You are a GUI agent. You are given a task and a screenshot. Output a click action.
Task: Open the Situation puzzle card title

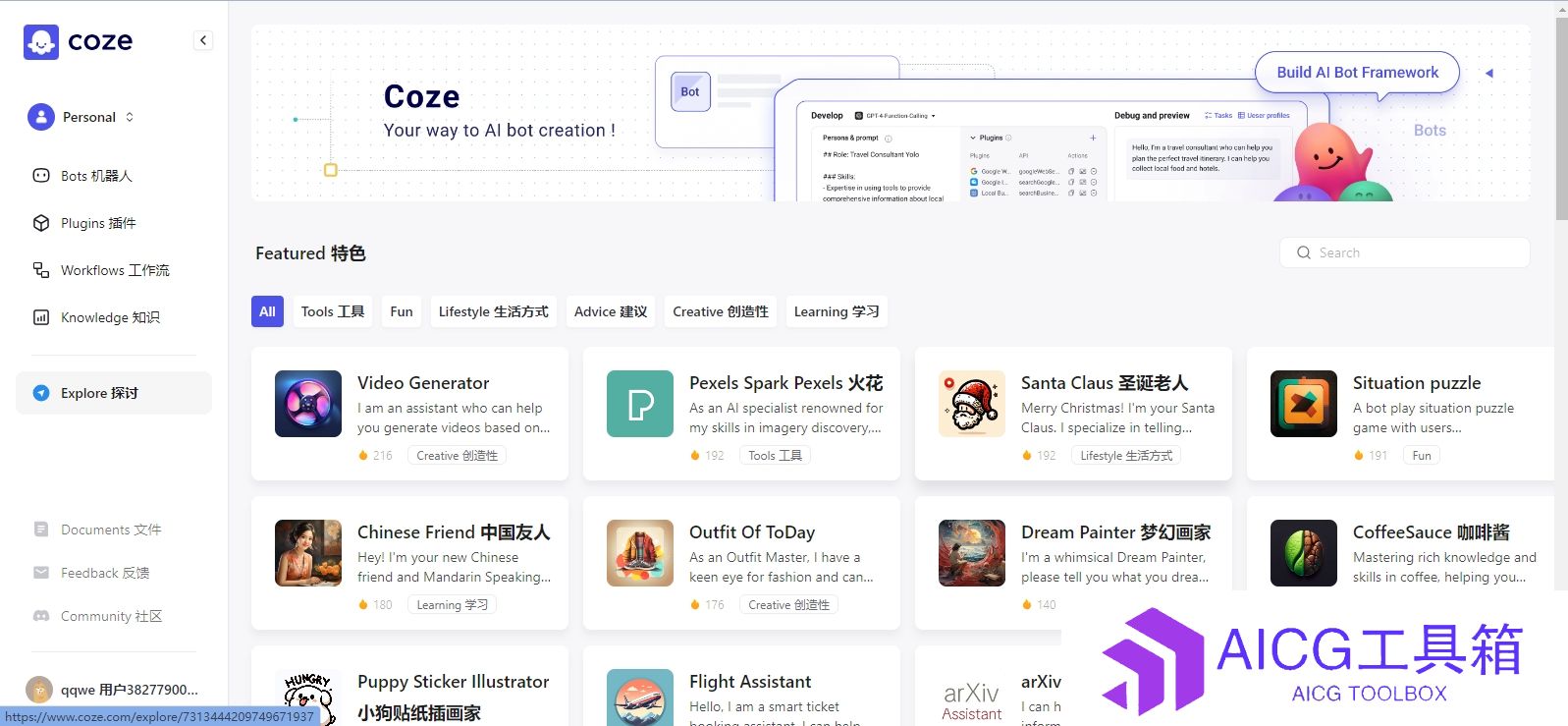pos(1417,383)
